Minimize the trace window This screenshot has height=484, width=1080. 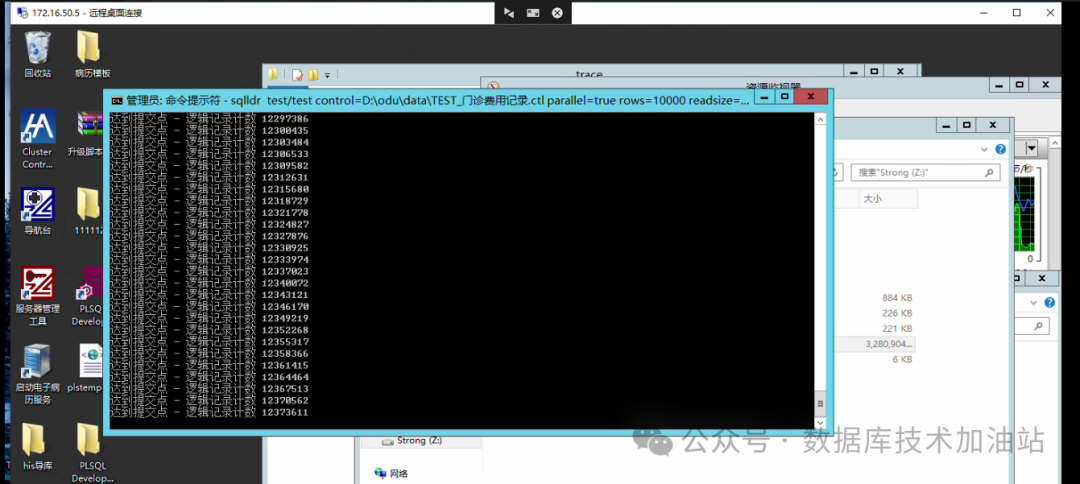click(x=855, y=71)
